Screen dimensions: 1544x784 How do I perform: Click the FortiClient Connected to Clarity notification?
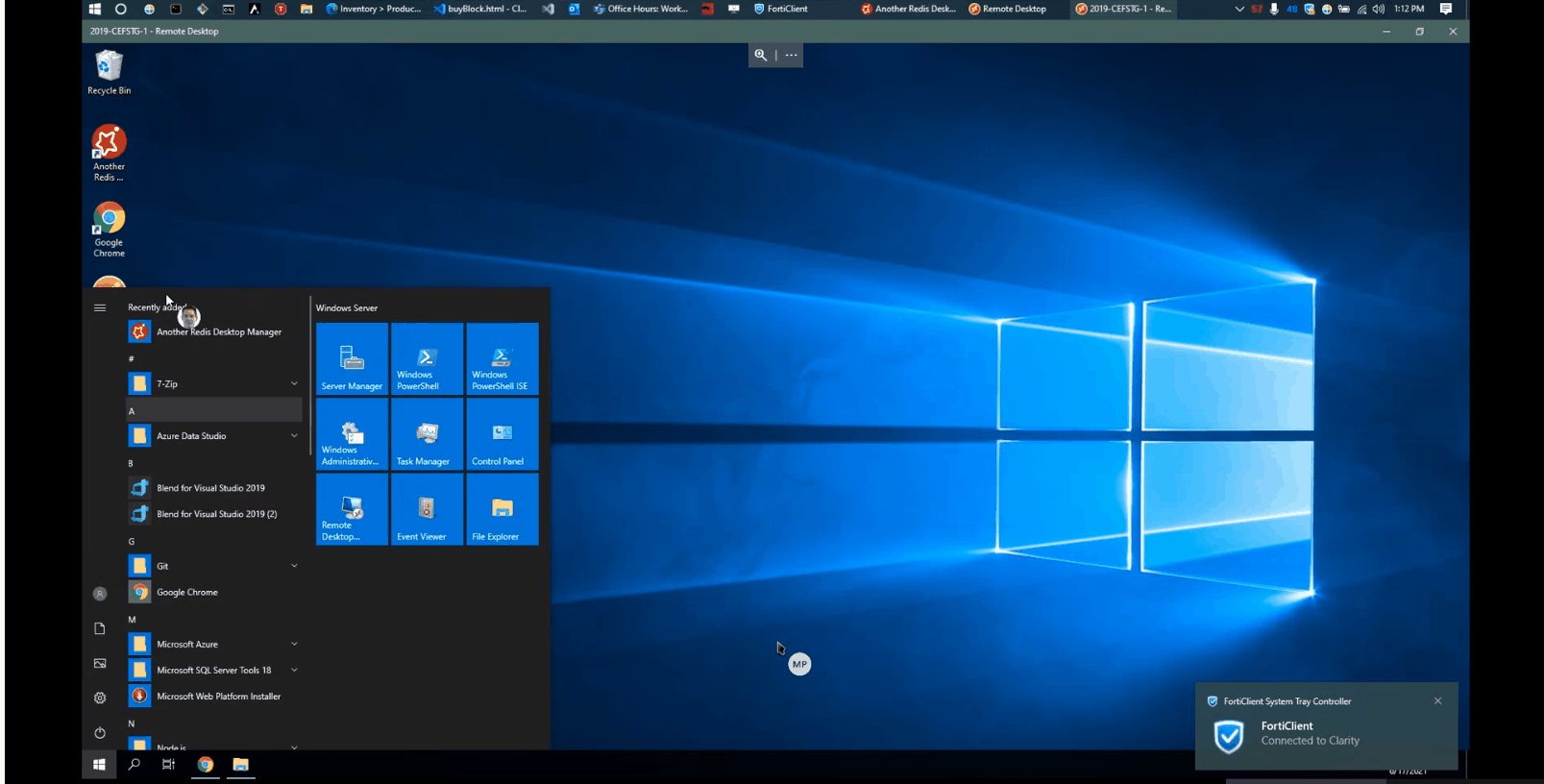pos(1326,725)
